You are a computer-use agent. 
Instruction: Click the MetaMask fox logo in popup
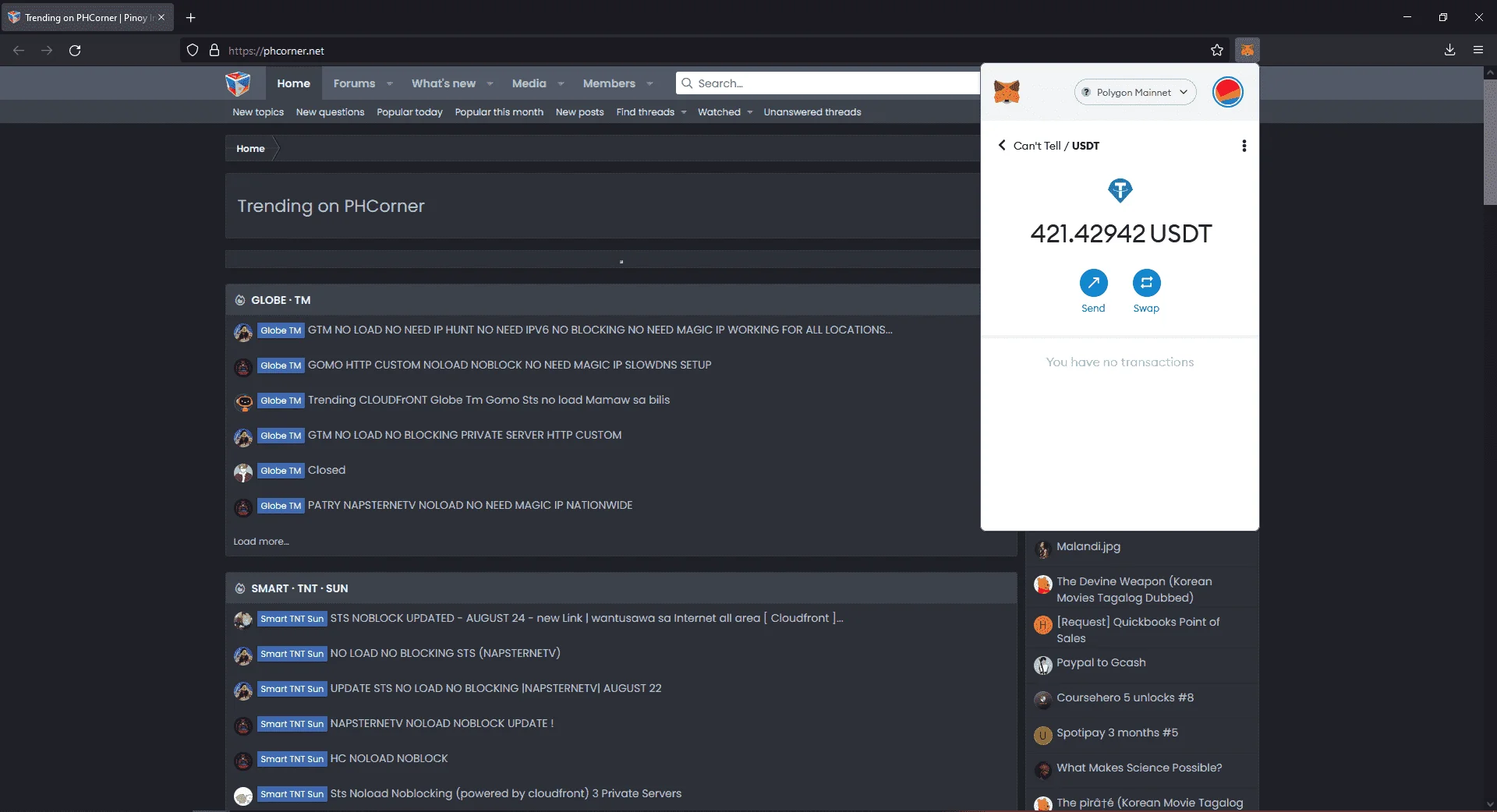tap(1007, 92)
